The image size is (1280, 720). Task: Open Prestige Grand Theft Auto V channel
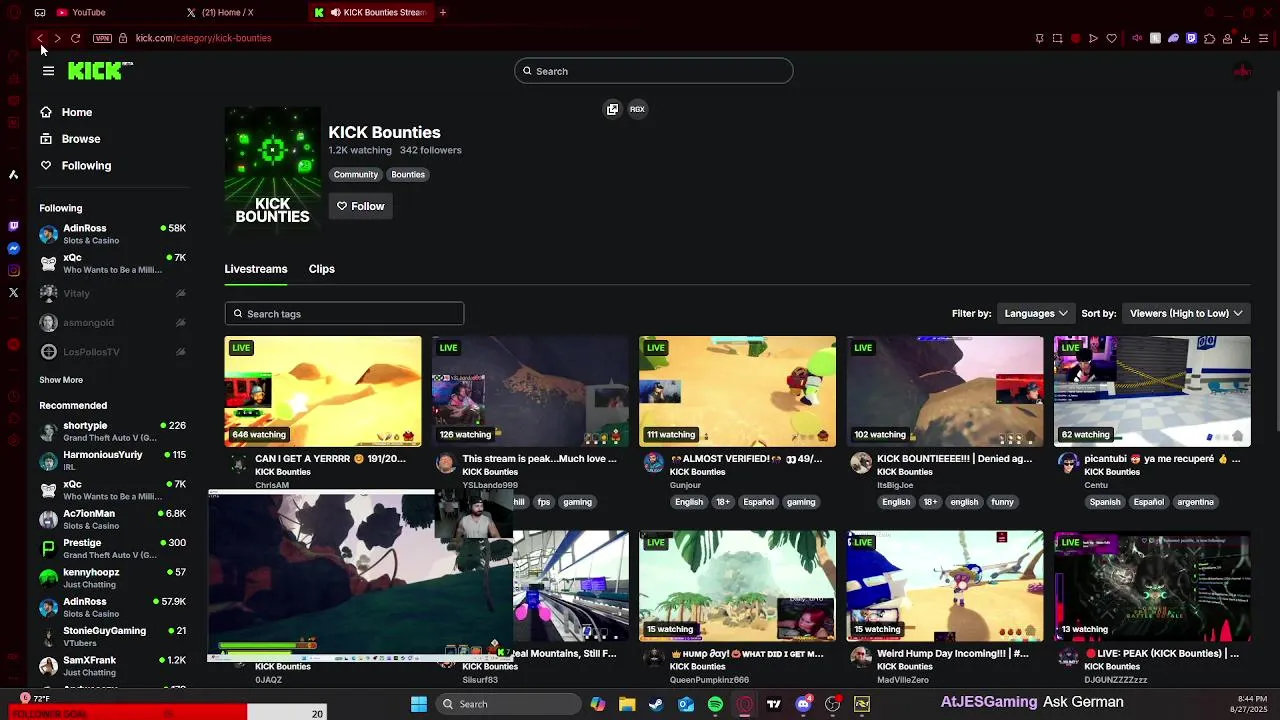click(x=113, y=548)
